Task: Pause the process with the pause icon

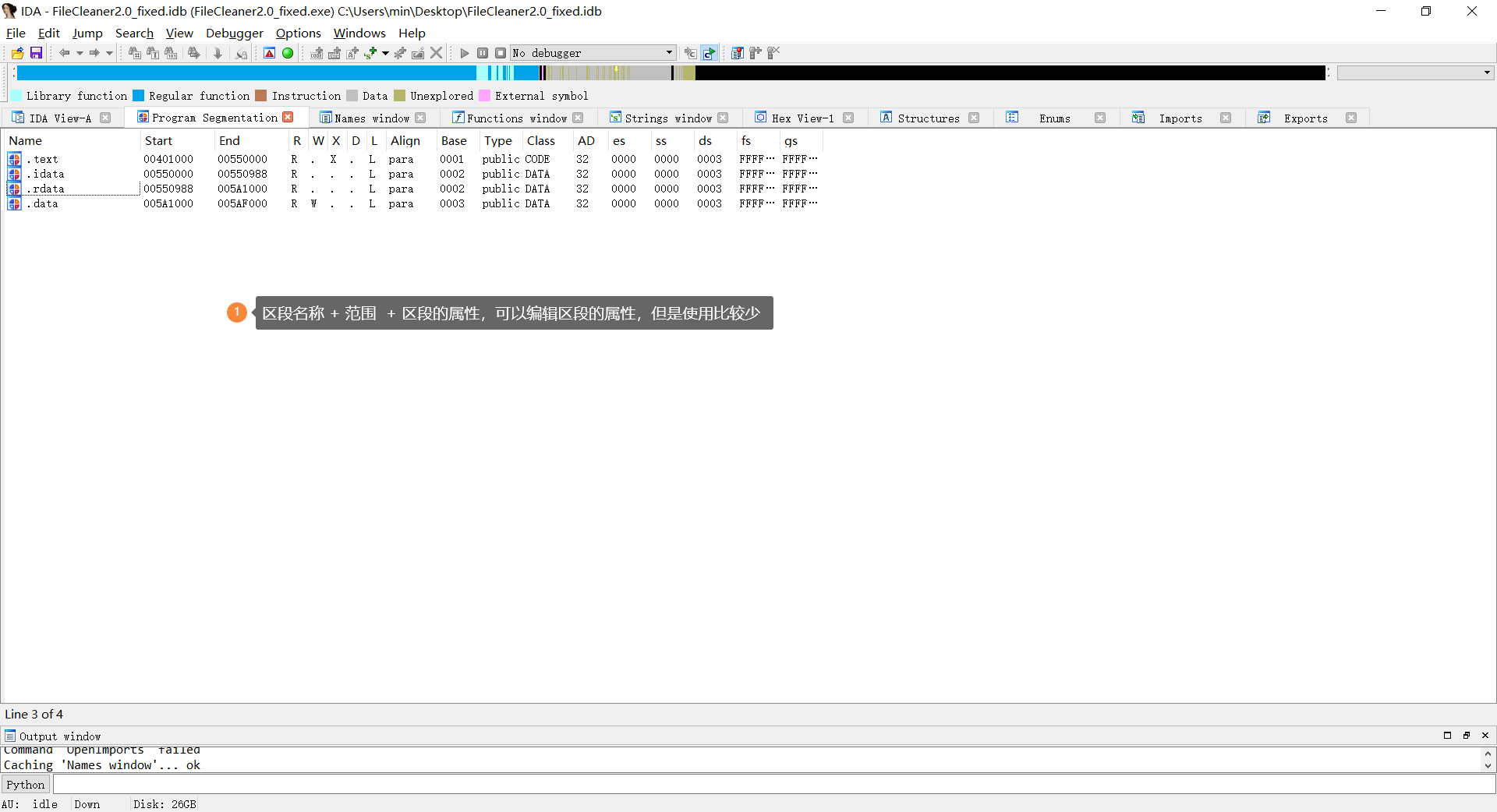Action: tap(483, 53)
